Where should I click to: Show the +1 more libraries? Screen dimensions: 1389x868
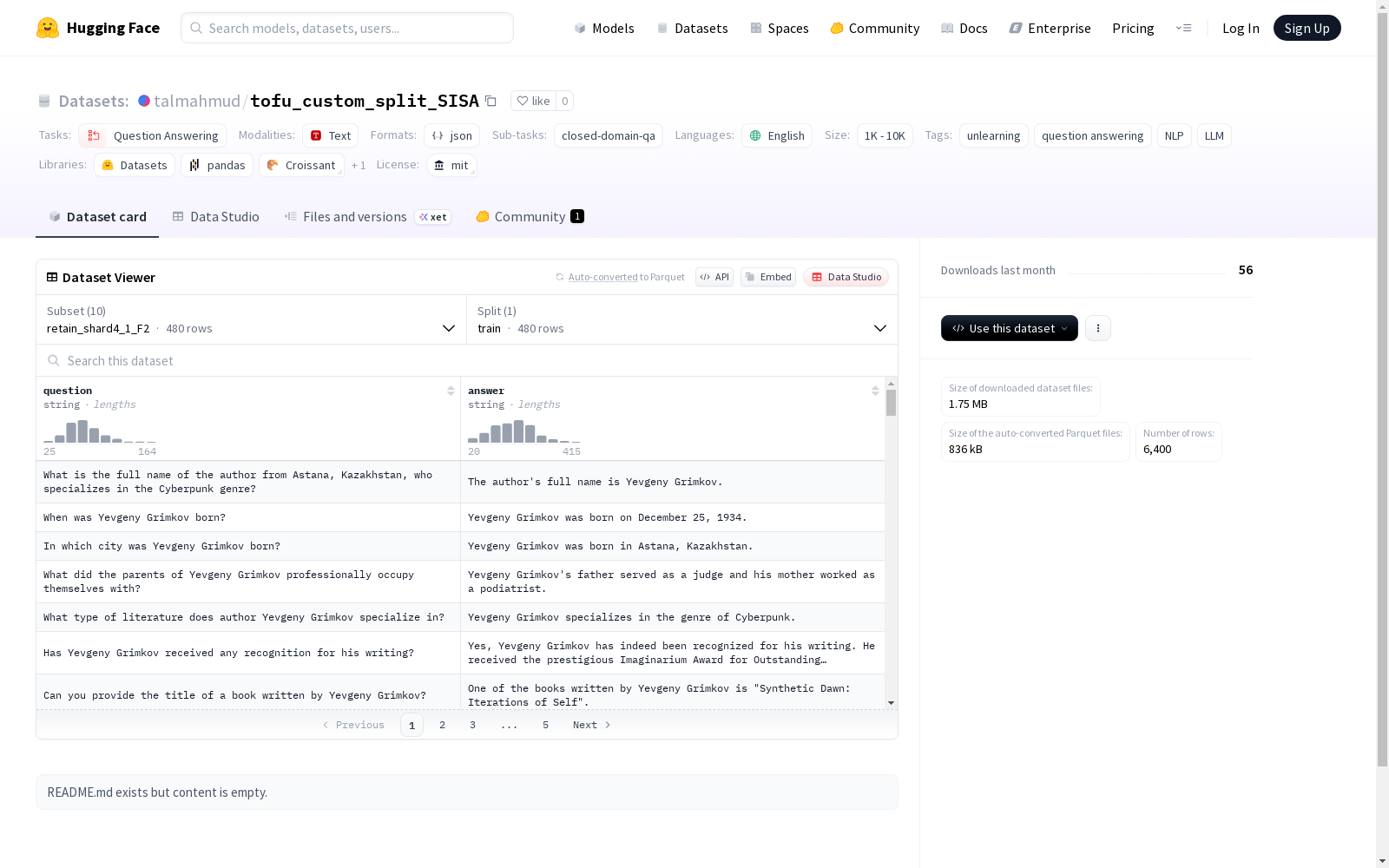pyautogui.click(x=359, y=165)
